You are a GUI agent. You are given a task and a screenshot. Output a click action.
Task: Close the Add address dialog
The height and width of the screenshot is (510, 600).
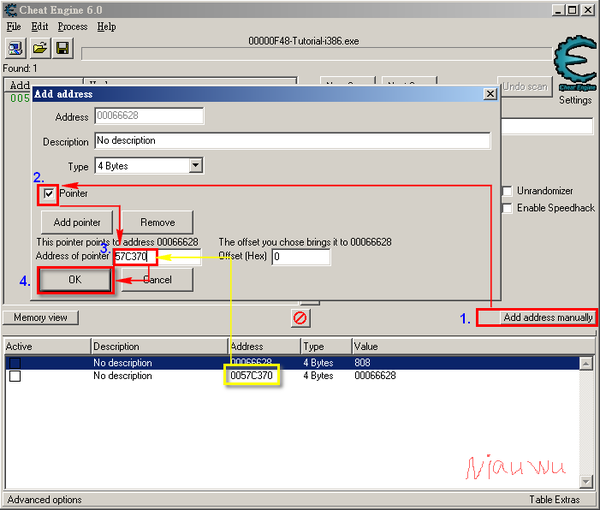pyautogui.click(x=490, y=94)
